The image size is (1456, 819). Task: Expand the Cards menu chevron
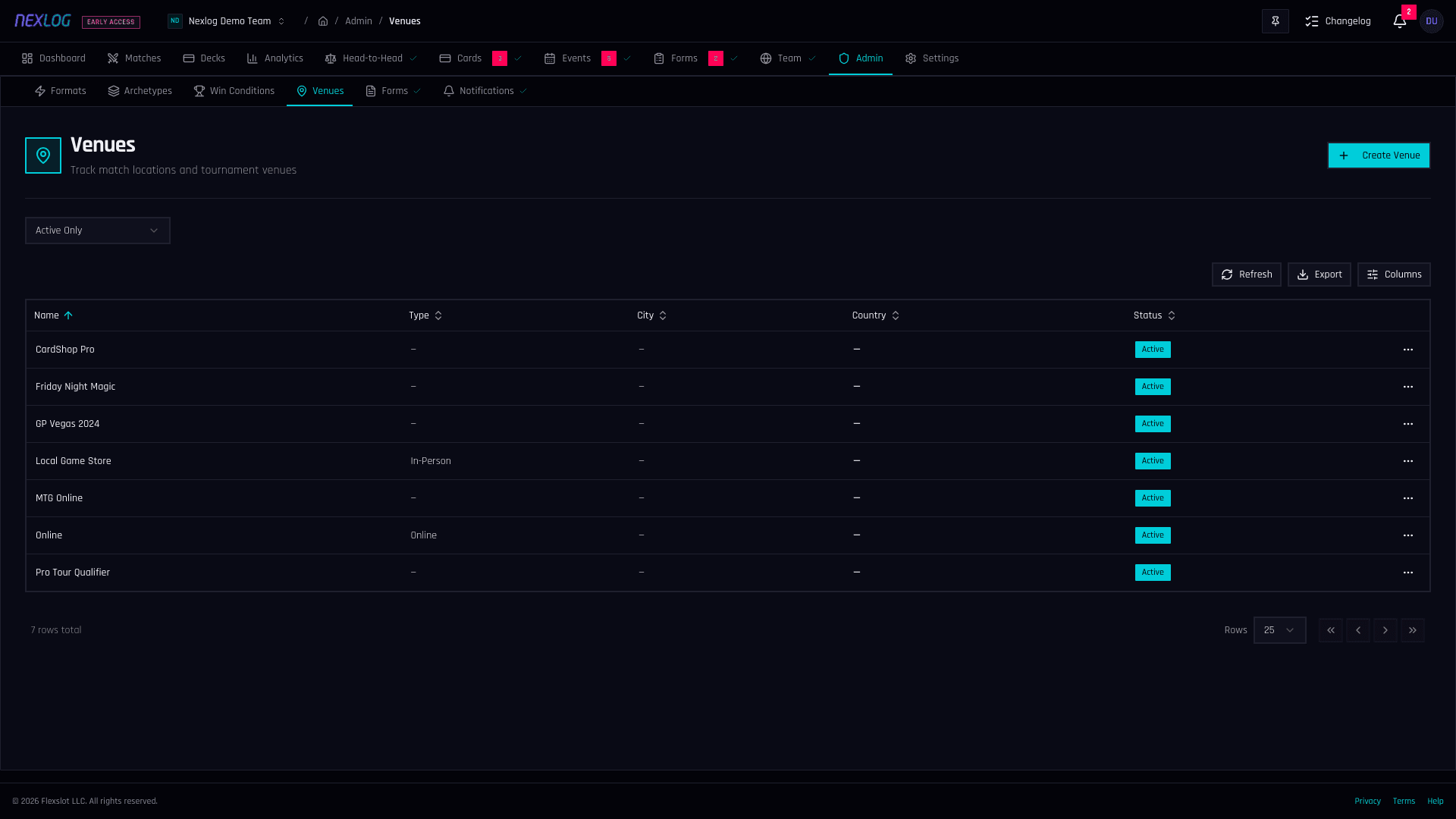click(518, 58)
